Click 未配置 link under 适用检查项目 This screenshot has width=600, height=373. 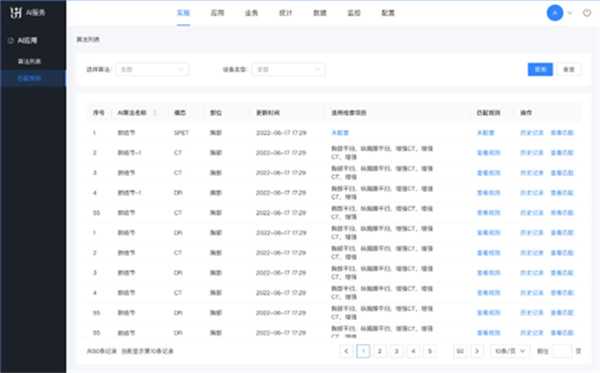point(340,133)
